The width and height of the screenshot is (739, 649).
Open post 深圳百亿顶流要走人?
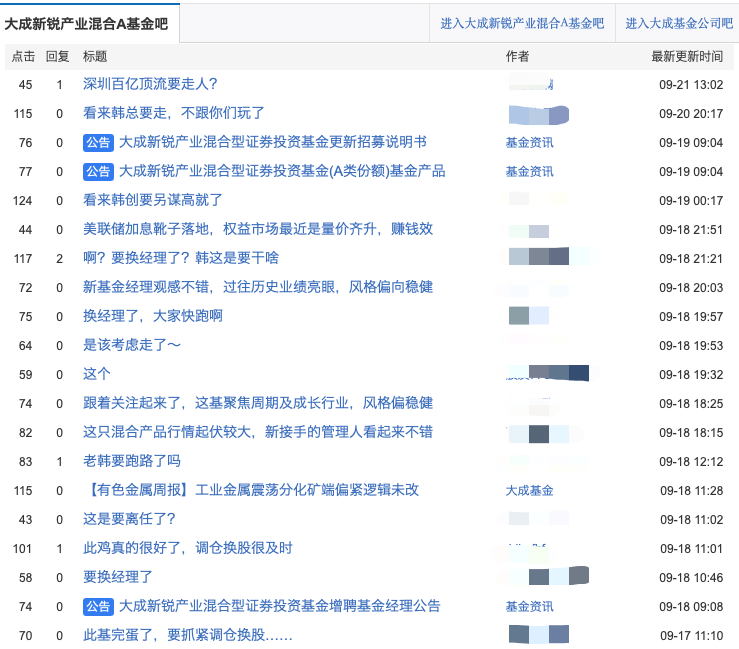[x=150, y=84]
